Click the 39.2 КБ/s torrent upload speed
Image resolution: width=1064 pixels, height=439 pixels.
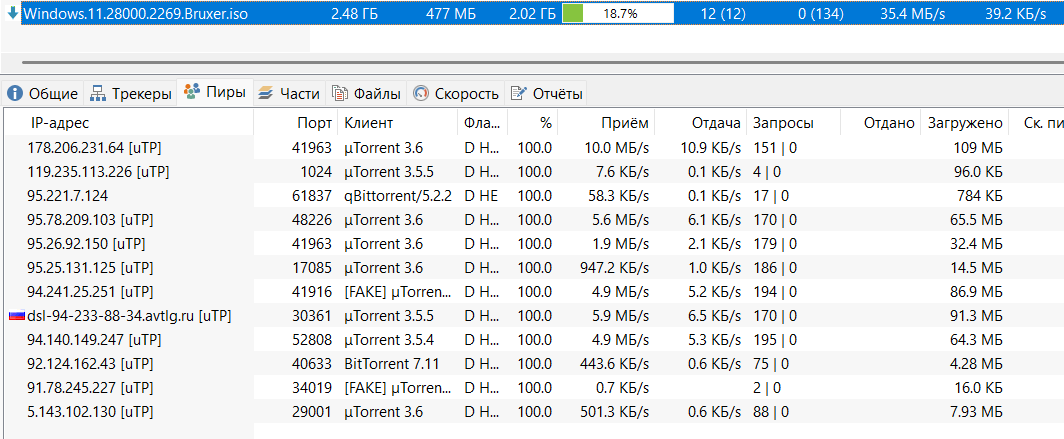pos(1016,14)
